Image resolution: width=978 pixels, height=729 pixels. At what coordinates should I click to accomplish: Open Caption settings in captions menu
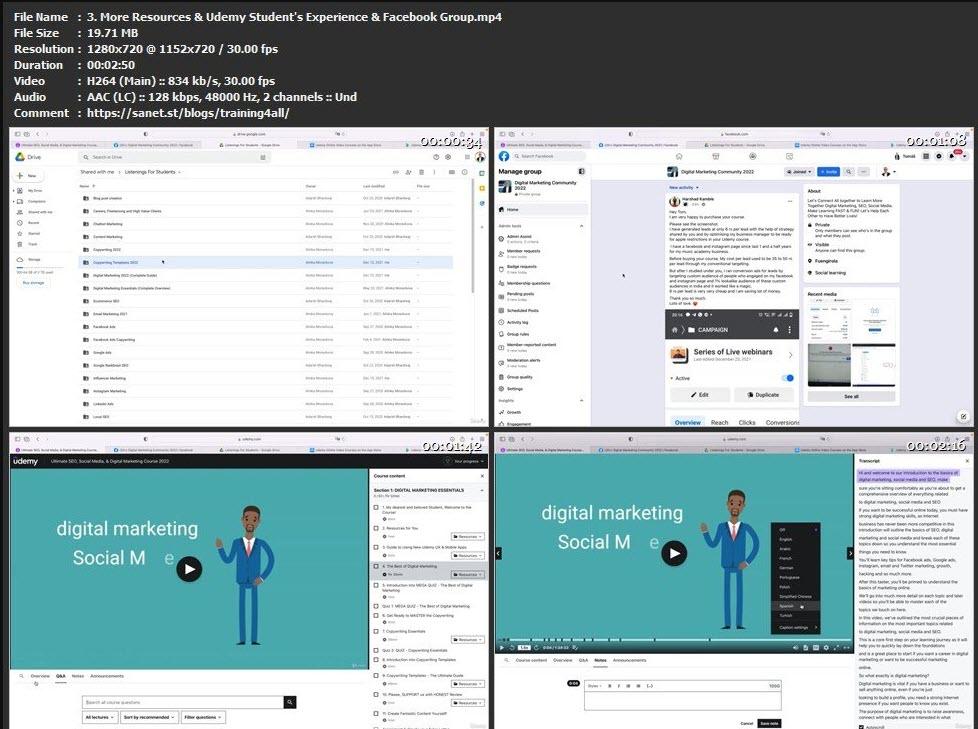(795, 627)
